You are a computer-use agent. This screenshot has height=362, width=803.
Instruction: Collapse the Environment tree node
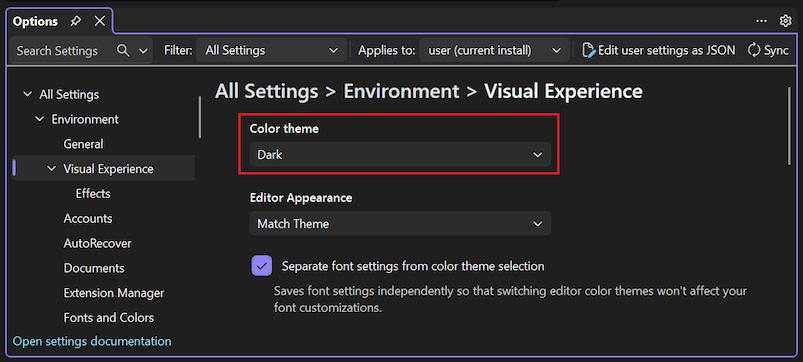(39, 119)
